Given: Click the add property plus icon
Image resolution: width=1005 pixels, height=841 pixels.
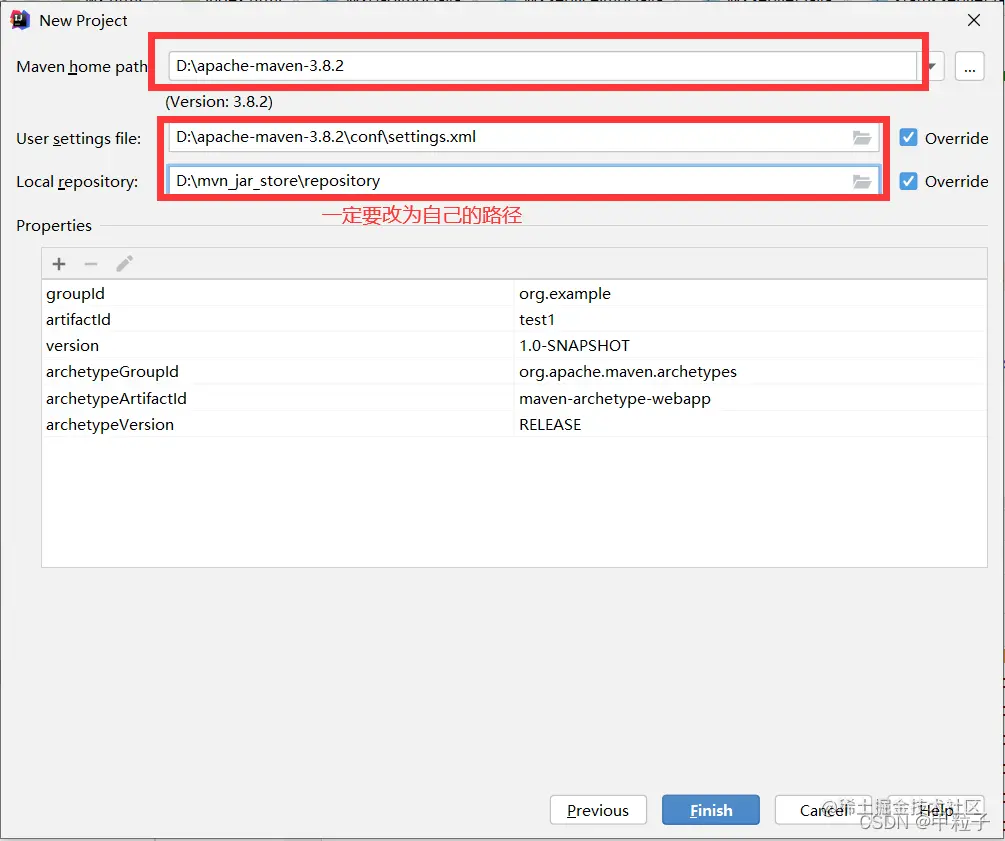Looking at the screenshot, I should coord(59,264).
